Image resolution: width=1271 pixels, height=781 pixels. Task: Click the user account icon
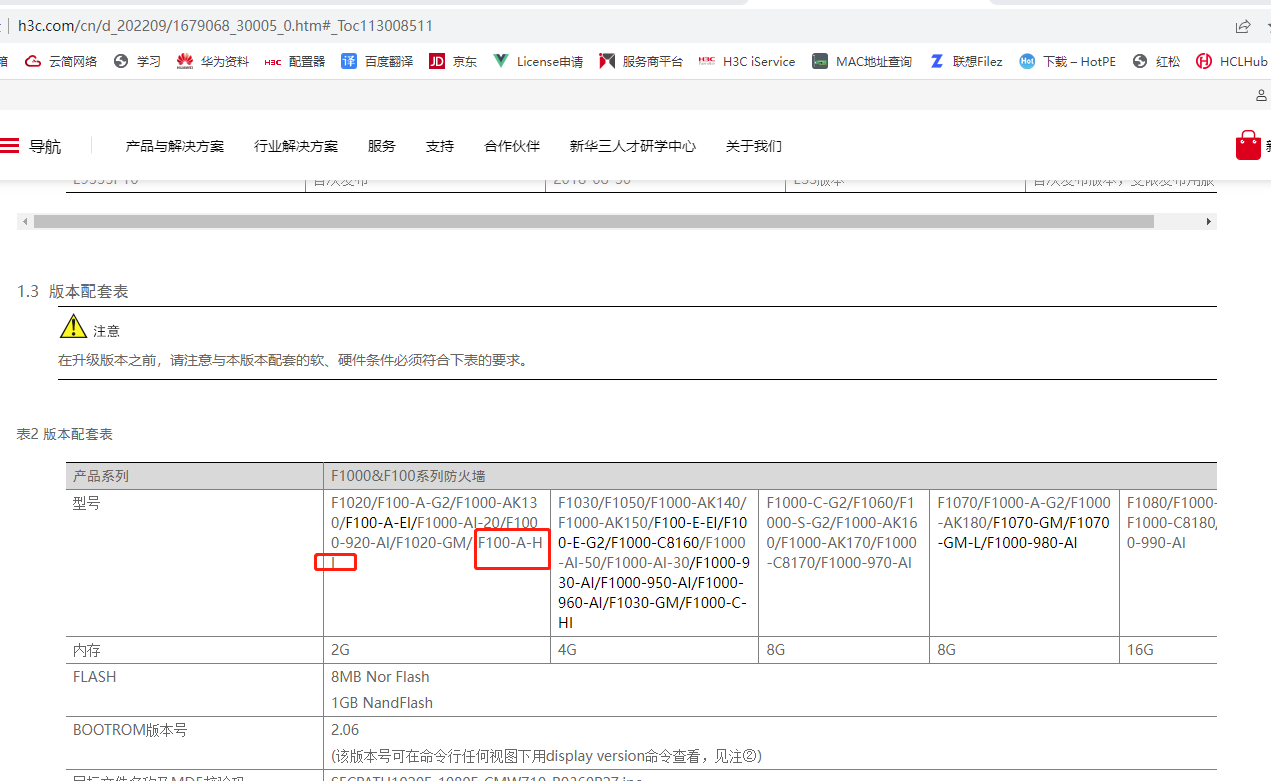[1263, 95]
